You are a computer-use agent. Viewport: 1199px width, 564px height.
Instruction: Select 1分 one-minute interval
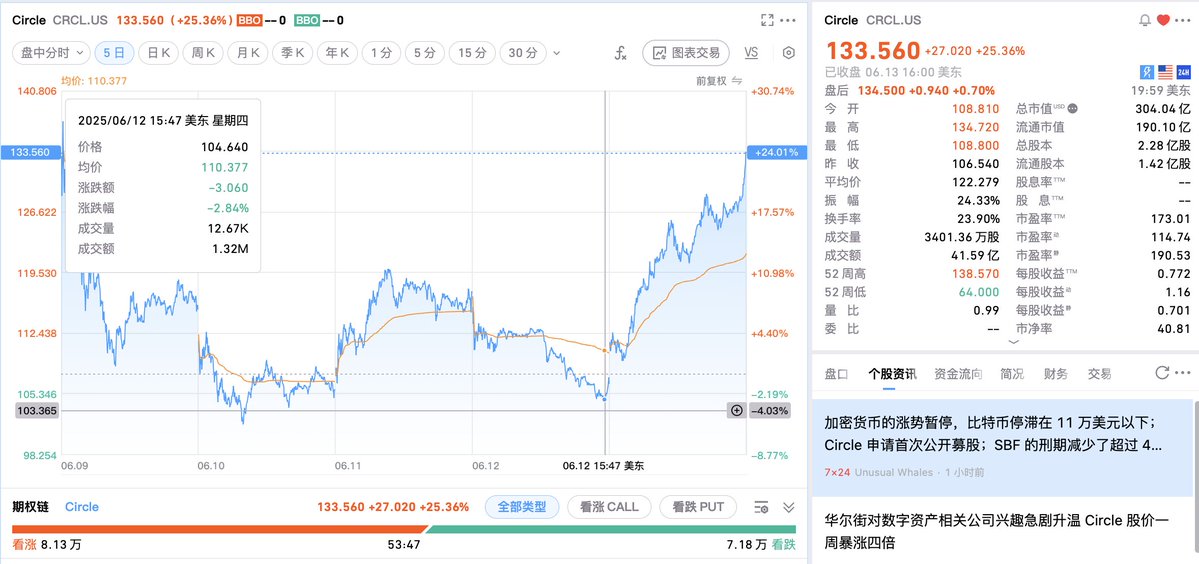(x=381, y=53)
